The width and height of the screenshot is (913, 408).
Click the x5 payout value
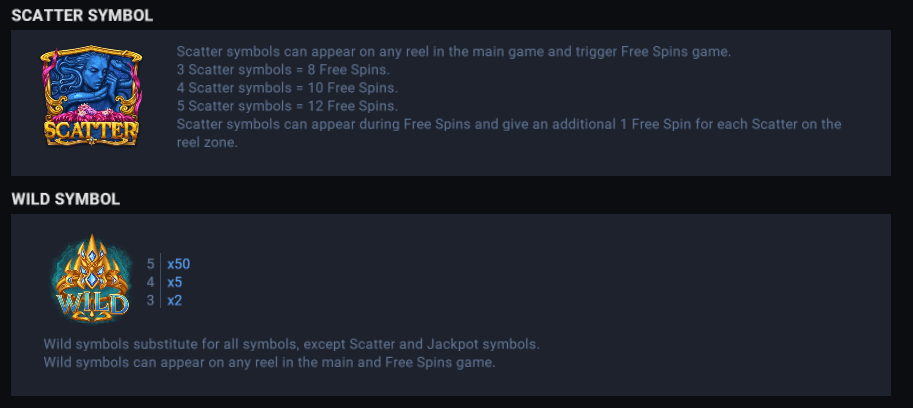tap(174, 282)
